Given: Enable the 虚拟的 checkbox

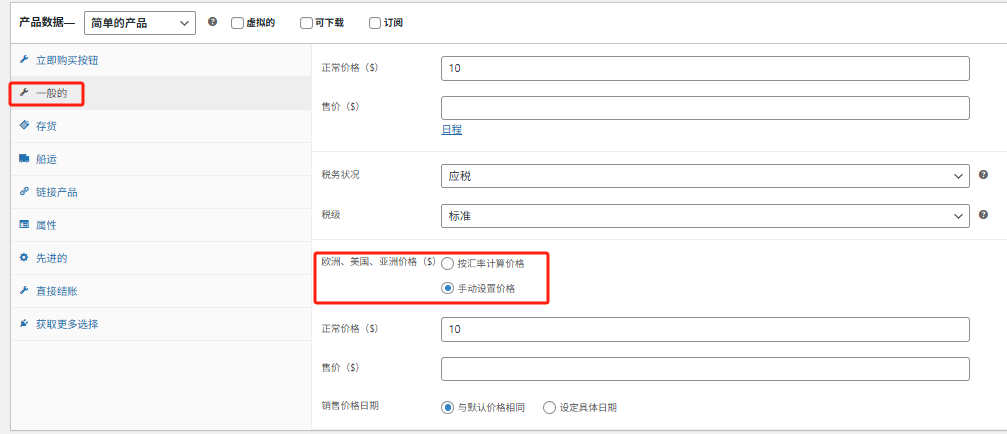Looking at the screenshot, I should (237, 23).
